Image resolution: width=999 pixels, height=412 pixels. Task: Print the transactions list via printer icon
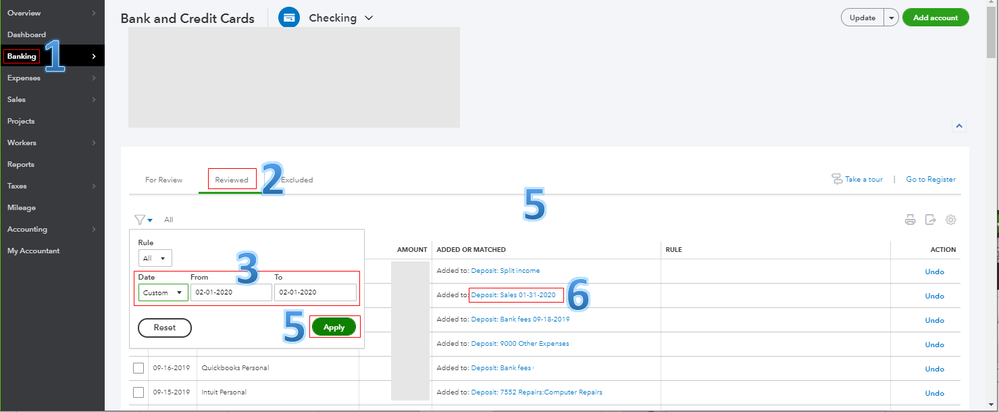pyautogui.click(x=910, y=220)
